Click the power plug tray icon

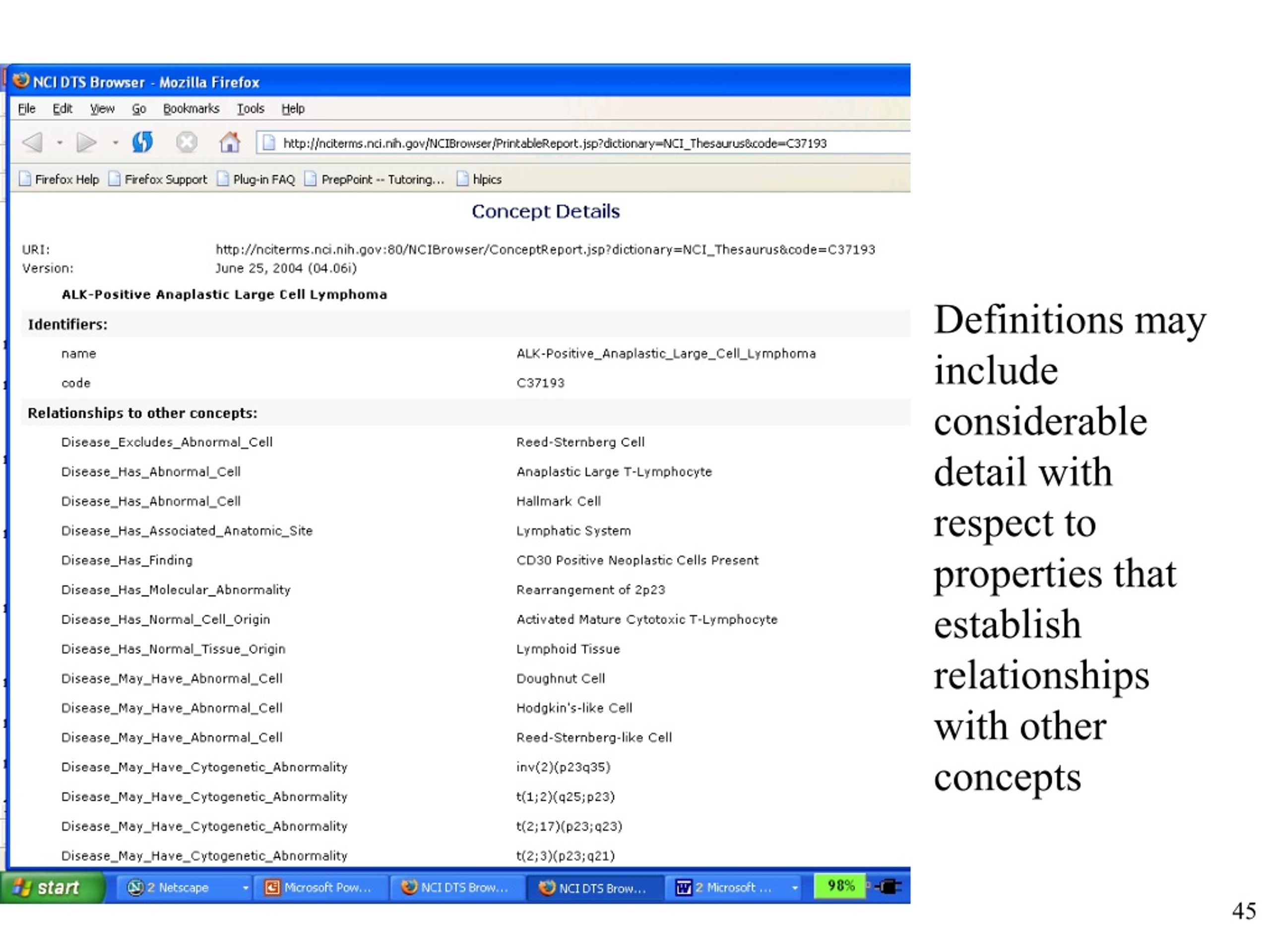point(888,887)
